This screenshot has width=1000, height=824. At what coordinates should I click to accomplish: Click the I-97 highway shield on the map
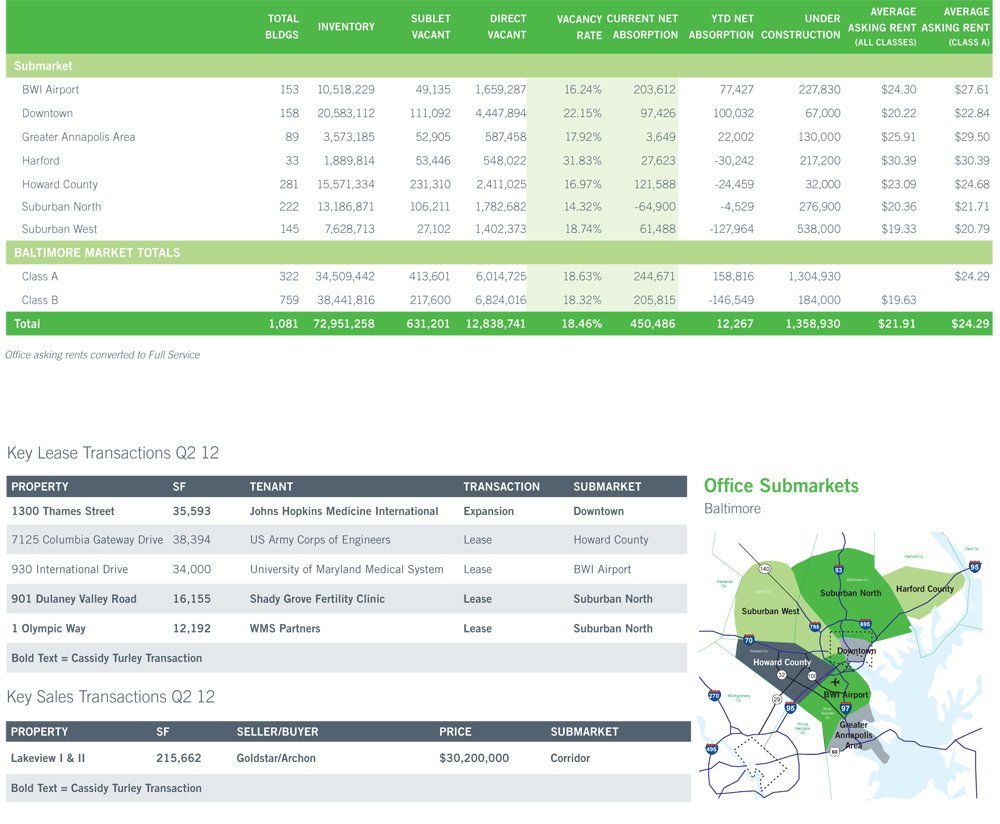pyautogui.click(x=846, y=708)
